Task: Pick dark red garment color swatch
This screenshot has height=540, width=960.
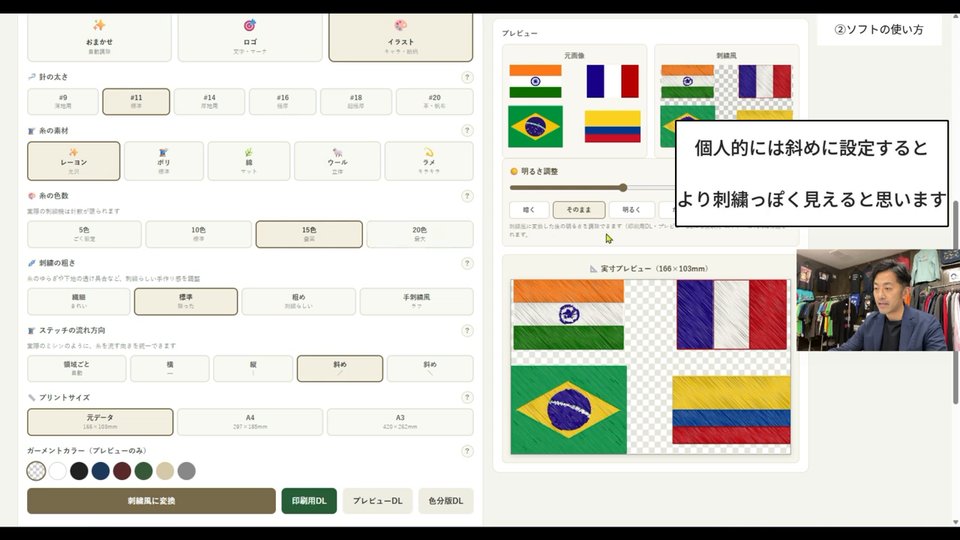Action: pyautogui.click(x=122, y=471)
